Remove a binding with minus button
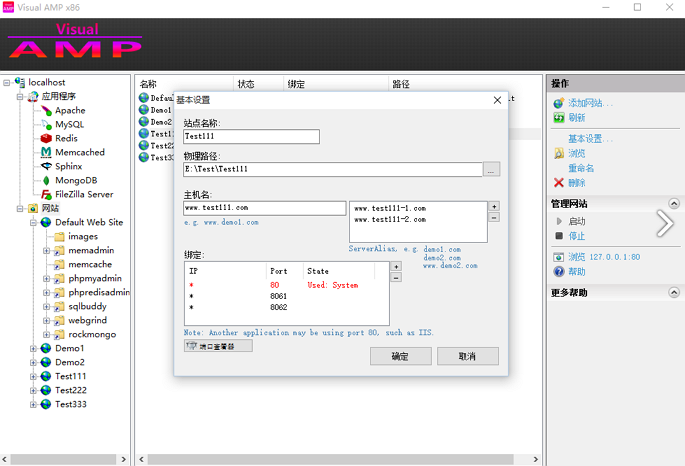This screenshot has height=466, width=685. pyautogui.click(x=396, y=277)
